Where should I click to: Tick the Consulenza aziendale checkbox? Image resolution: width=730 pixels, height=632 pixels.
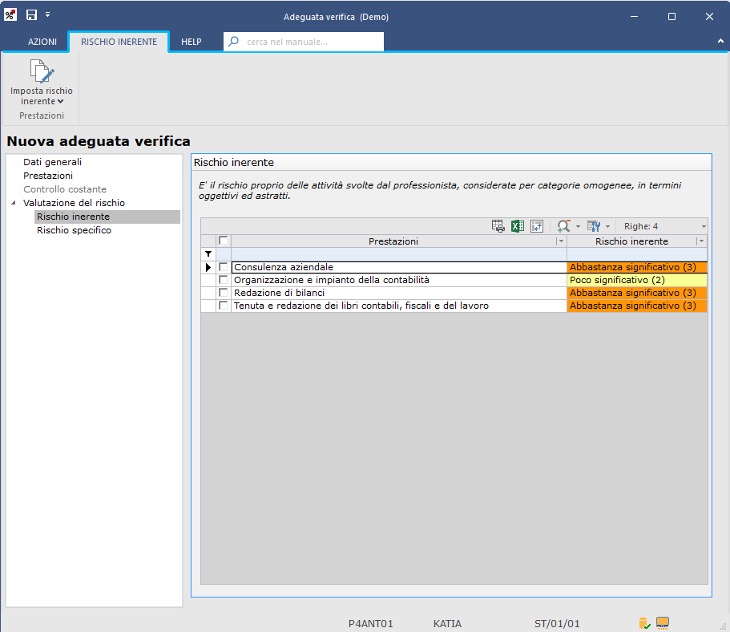(x=223, y=267)
